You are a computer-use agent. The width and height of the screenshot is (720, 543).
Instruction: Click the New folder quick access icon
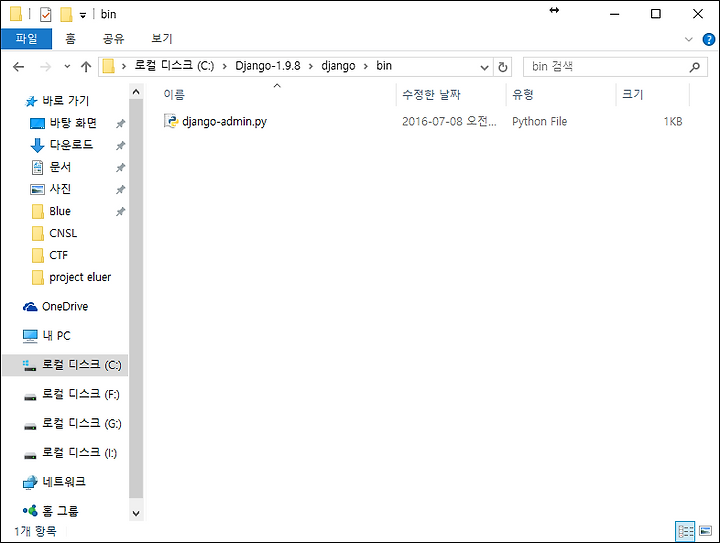coord(66,14)
